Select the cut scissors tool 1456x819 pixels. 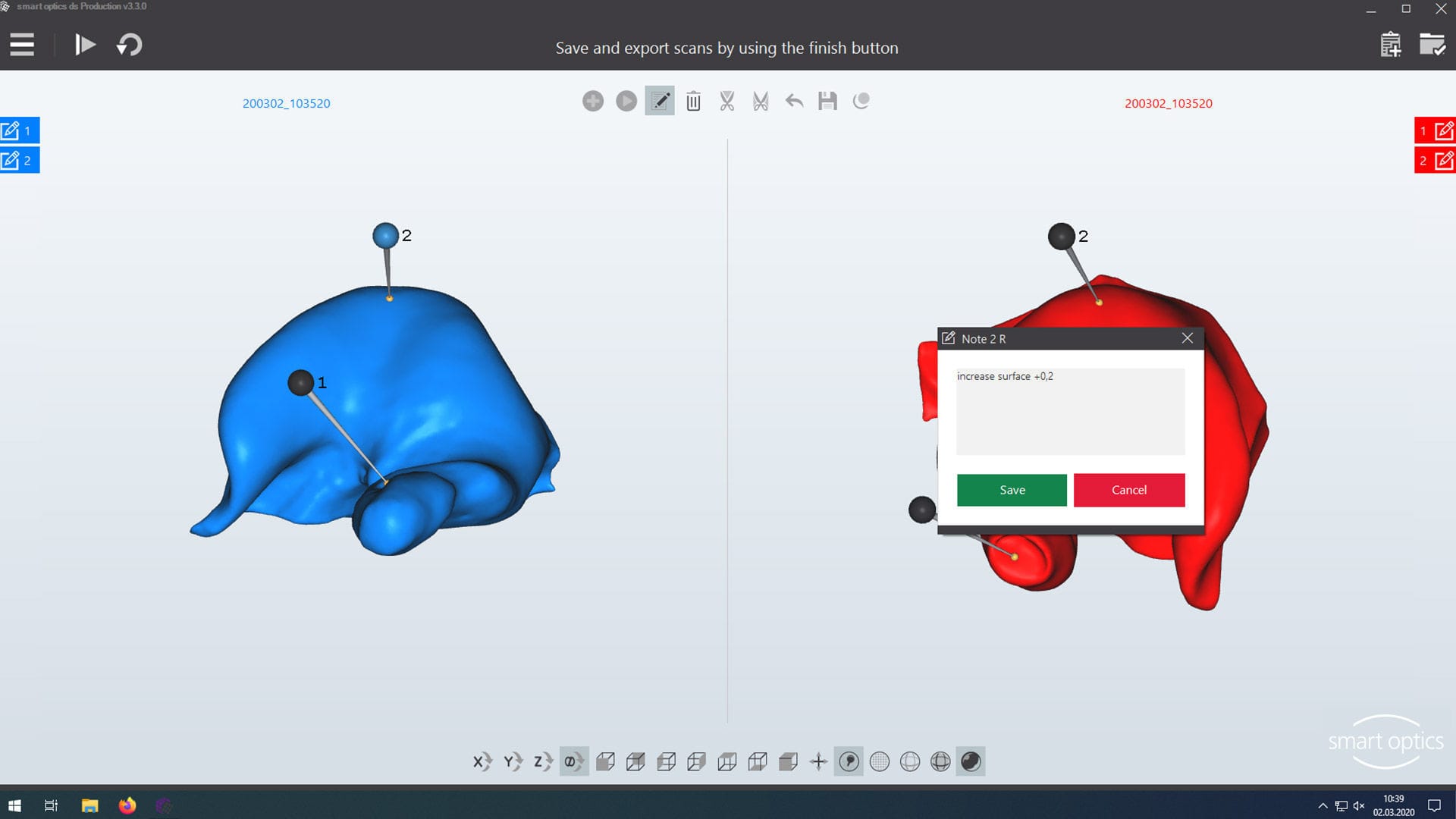(726, 101)
